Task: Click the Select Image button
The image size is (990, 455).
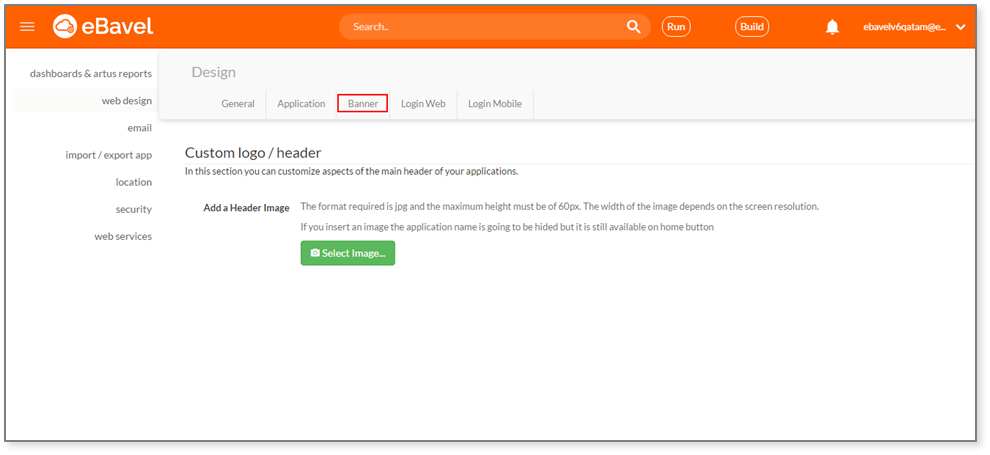Action: 348,253
